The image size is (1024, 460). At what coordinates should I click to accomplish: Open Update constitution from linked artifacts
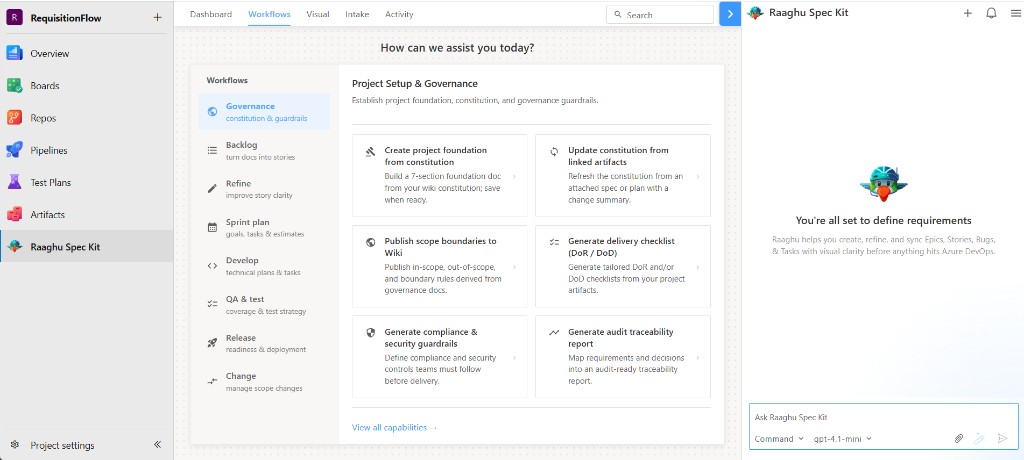click(623, 176)
